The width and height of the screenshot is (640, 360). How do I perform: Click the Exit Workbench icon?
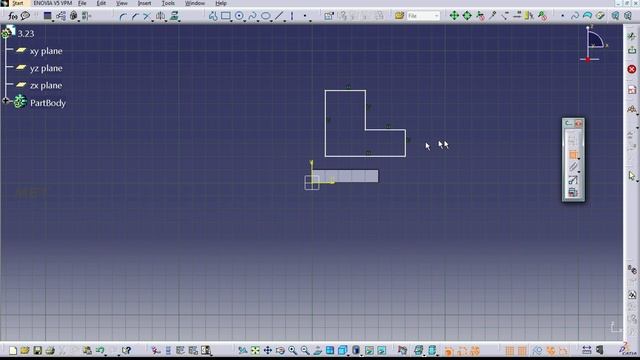pyautogui.click(x=632, y=50)
